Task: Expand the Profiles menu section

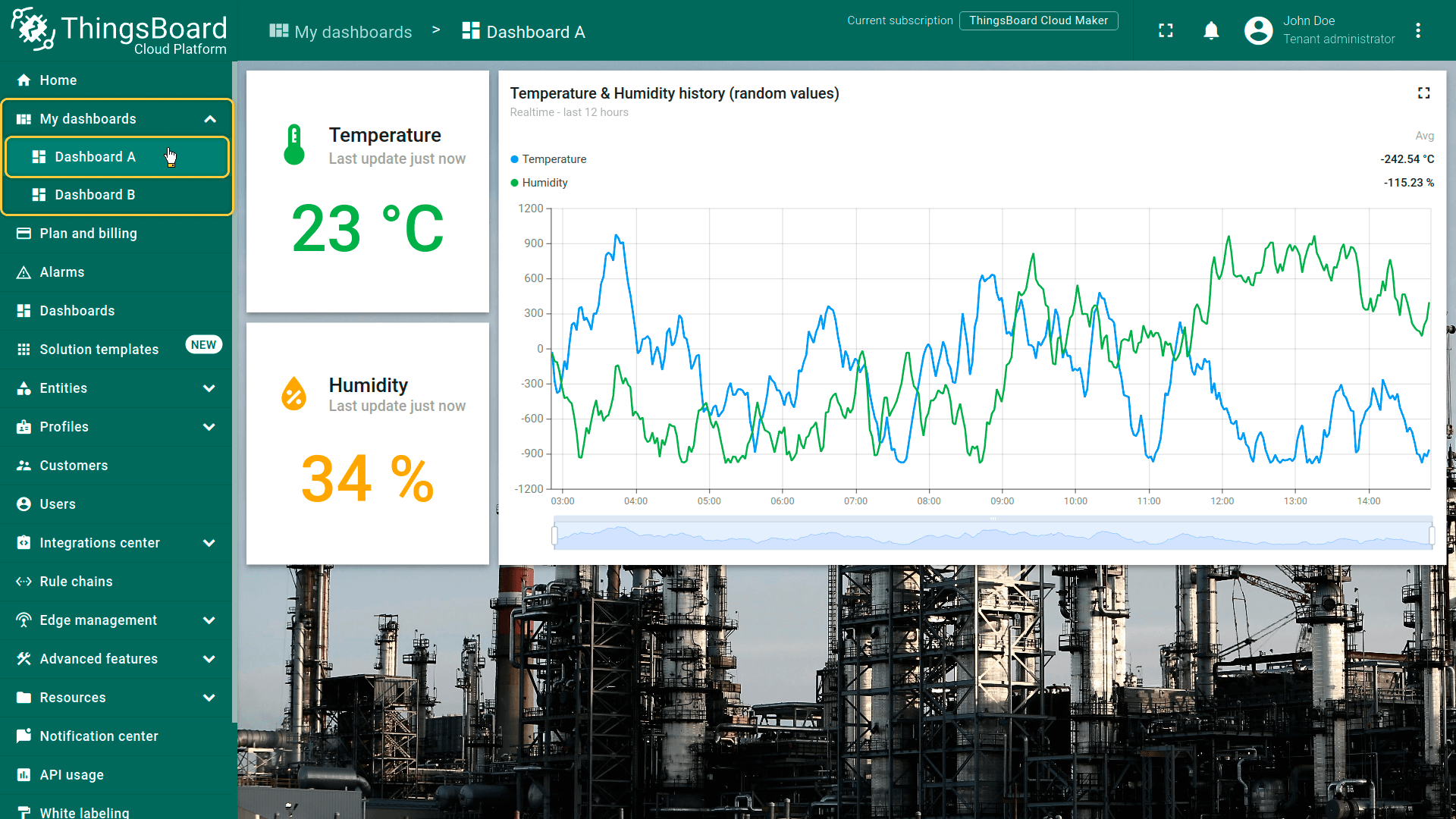Action: (209, 427)
